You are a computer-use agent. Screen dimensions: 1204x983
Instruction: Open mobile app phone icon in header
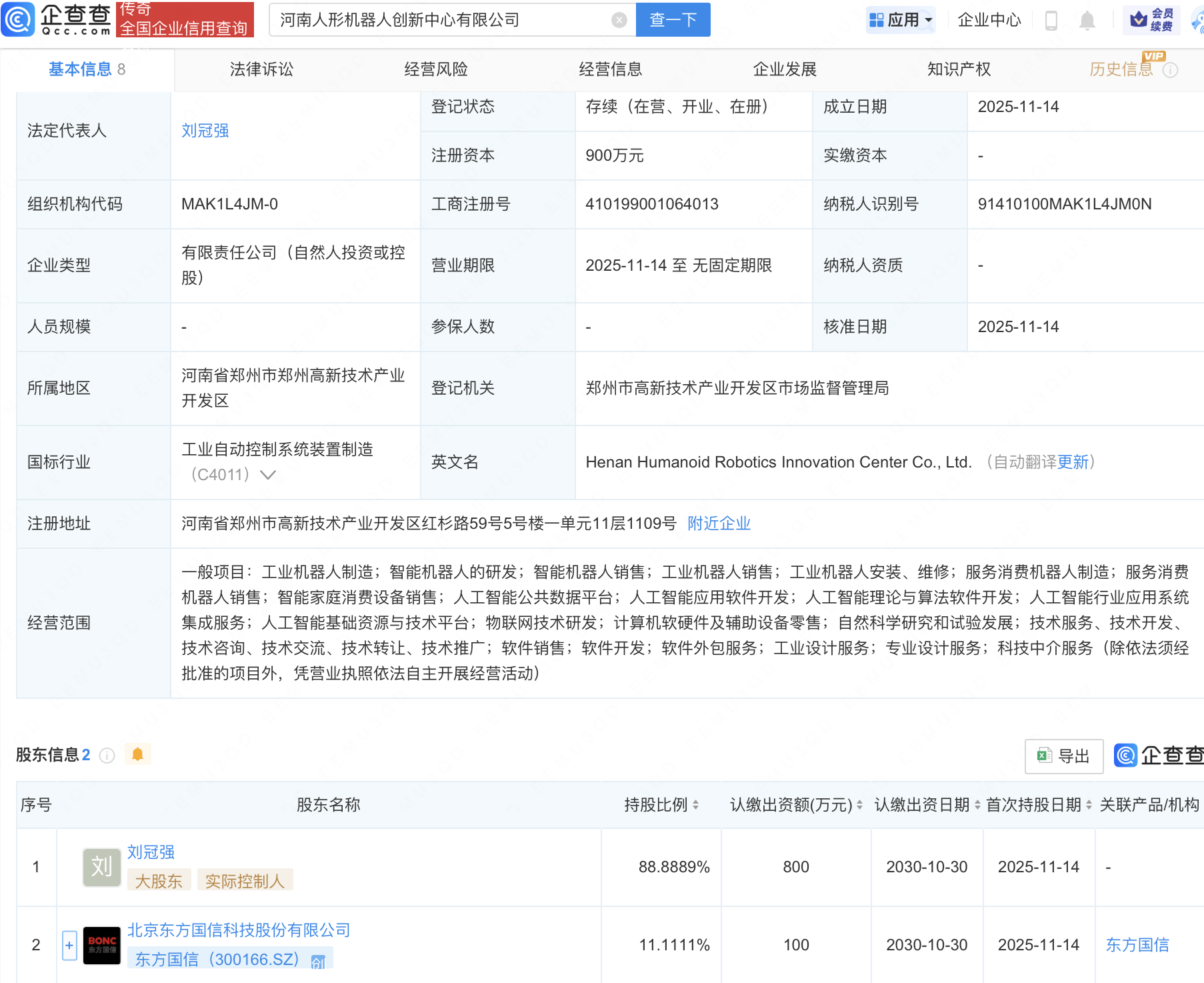[1051, 21]
